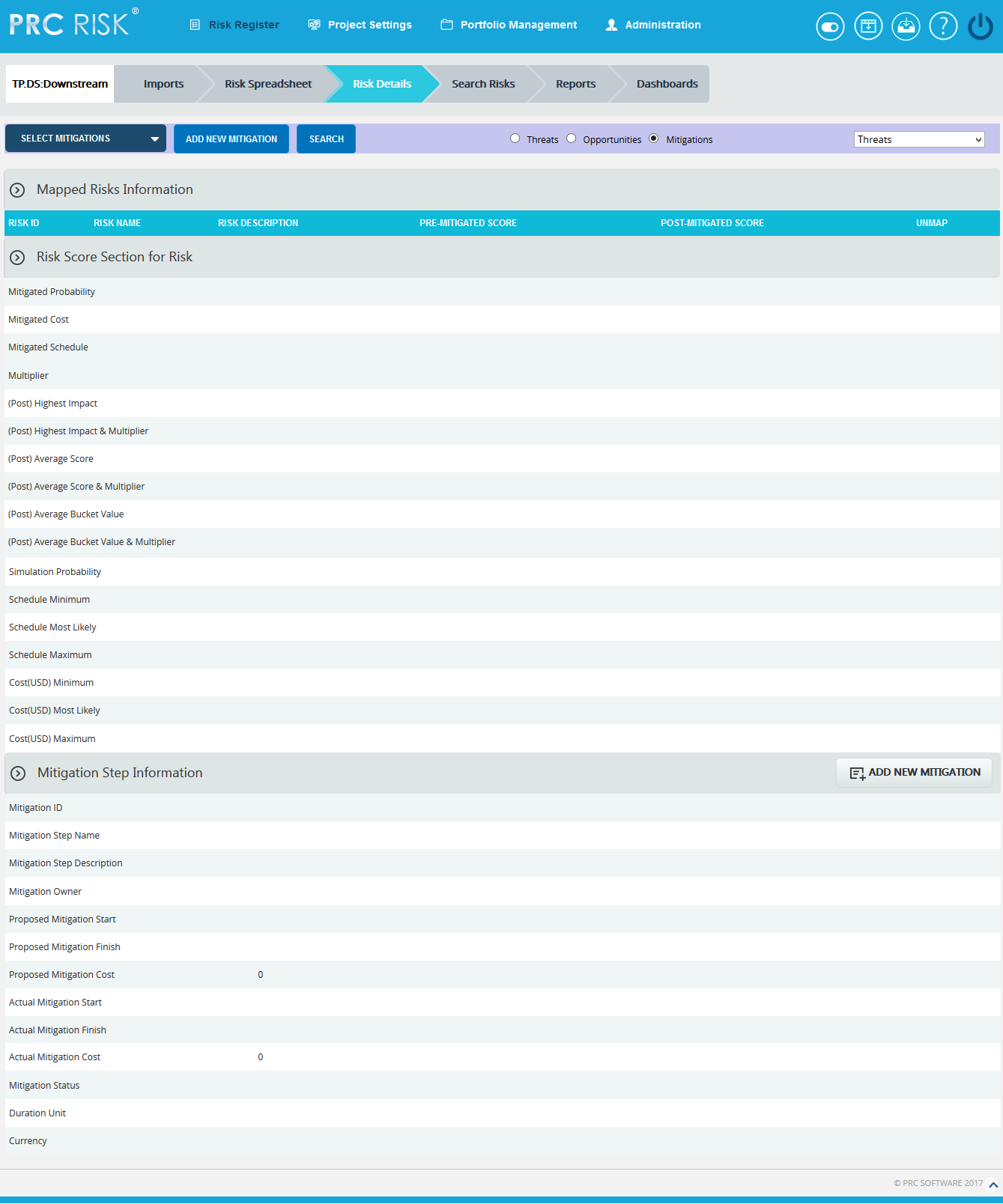1003x1204 pixels.
Task: Click the Risk Name column header
Action: pos(117,223)
